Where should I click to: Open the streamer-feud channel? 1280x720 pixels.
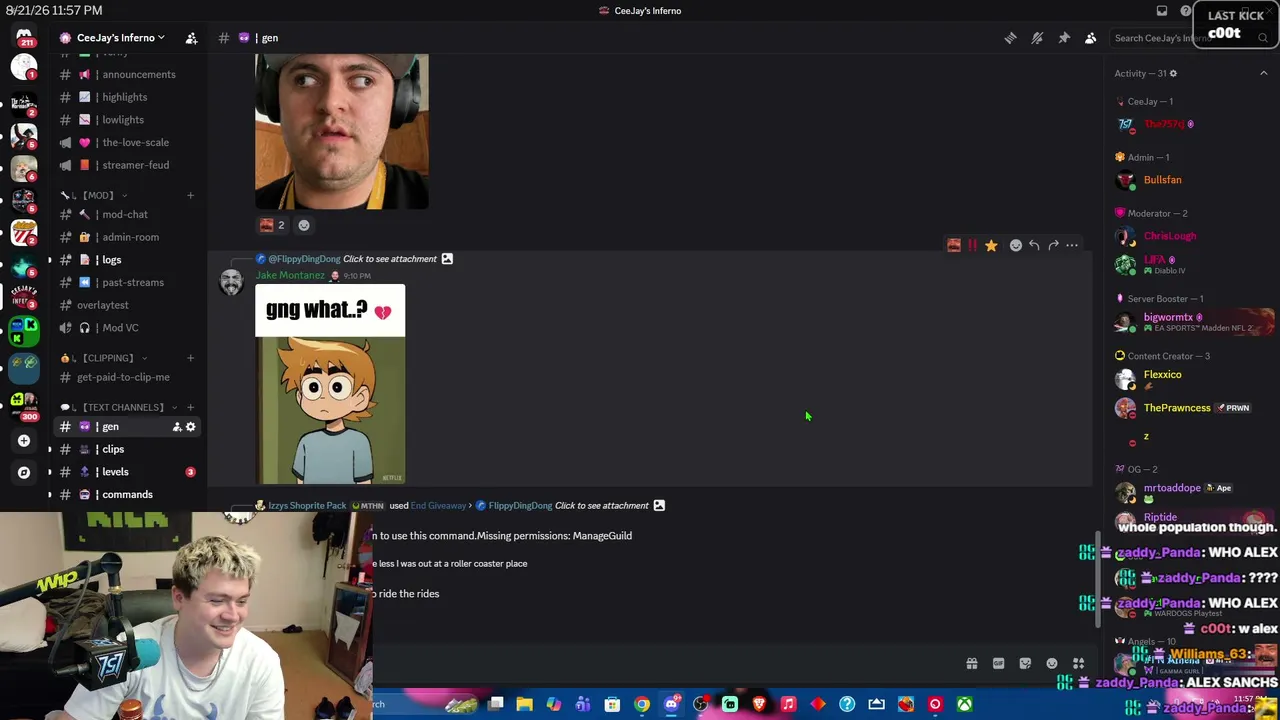point(127,165)
